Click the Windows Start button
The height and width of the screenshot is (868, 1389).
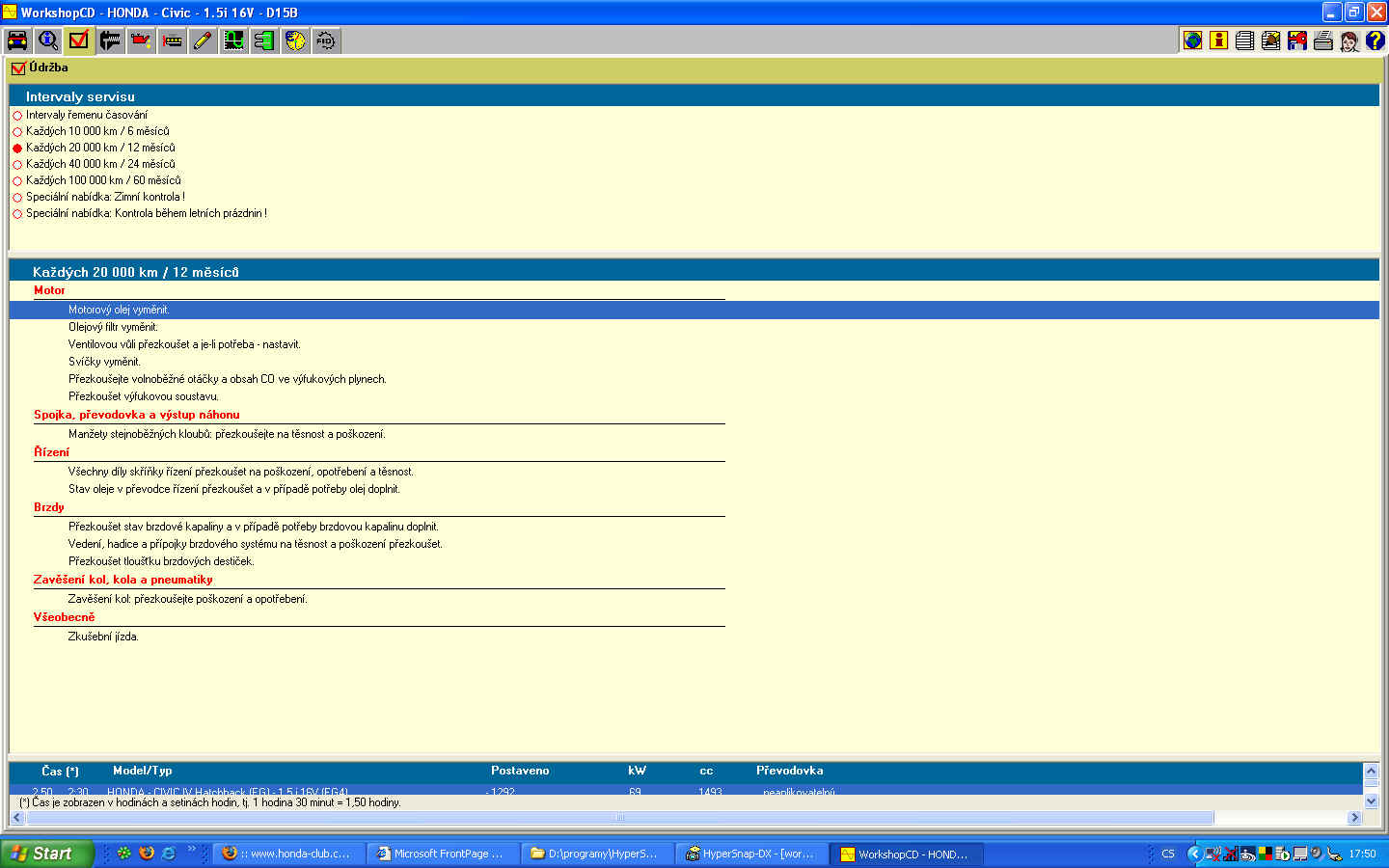tap(46, 854)
